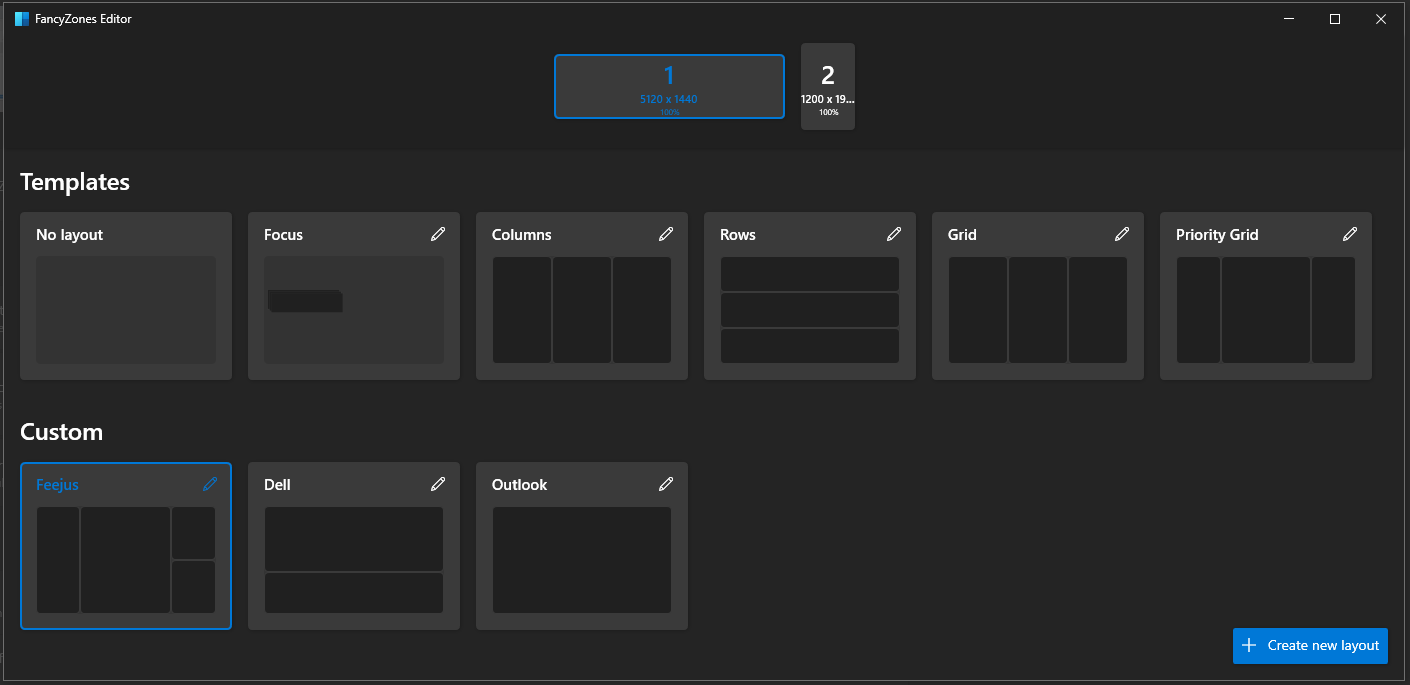1410x685 pixels.
Task: Edit the Feejus custom layout
Action: click(x=210, y=484)
